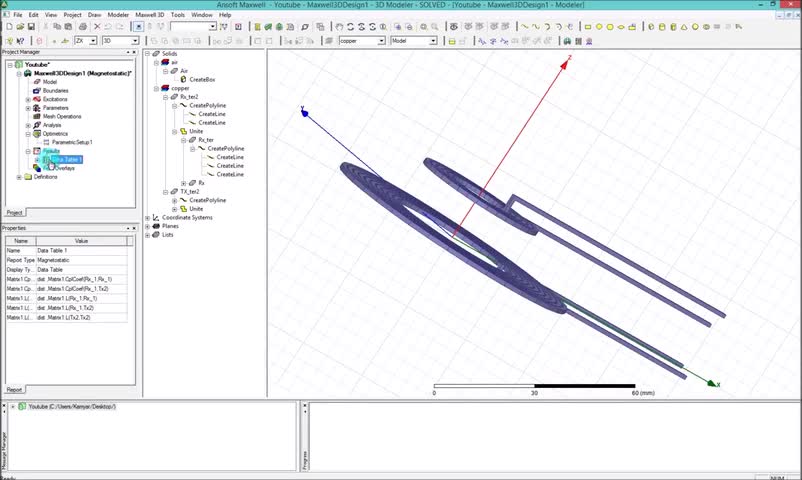Expand Lists in model tree
Image resolution: width=802 pixels, height=480 pixels.
click(148, 235)
